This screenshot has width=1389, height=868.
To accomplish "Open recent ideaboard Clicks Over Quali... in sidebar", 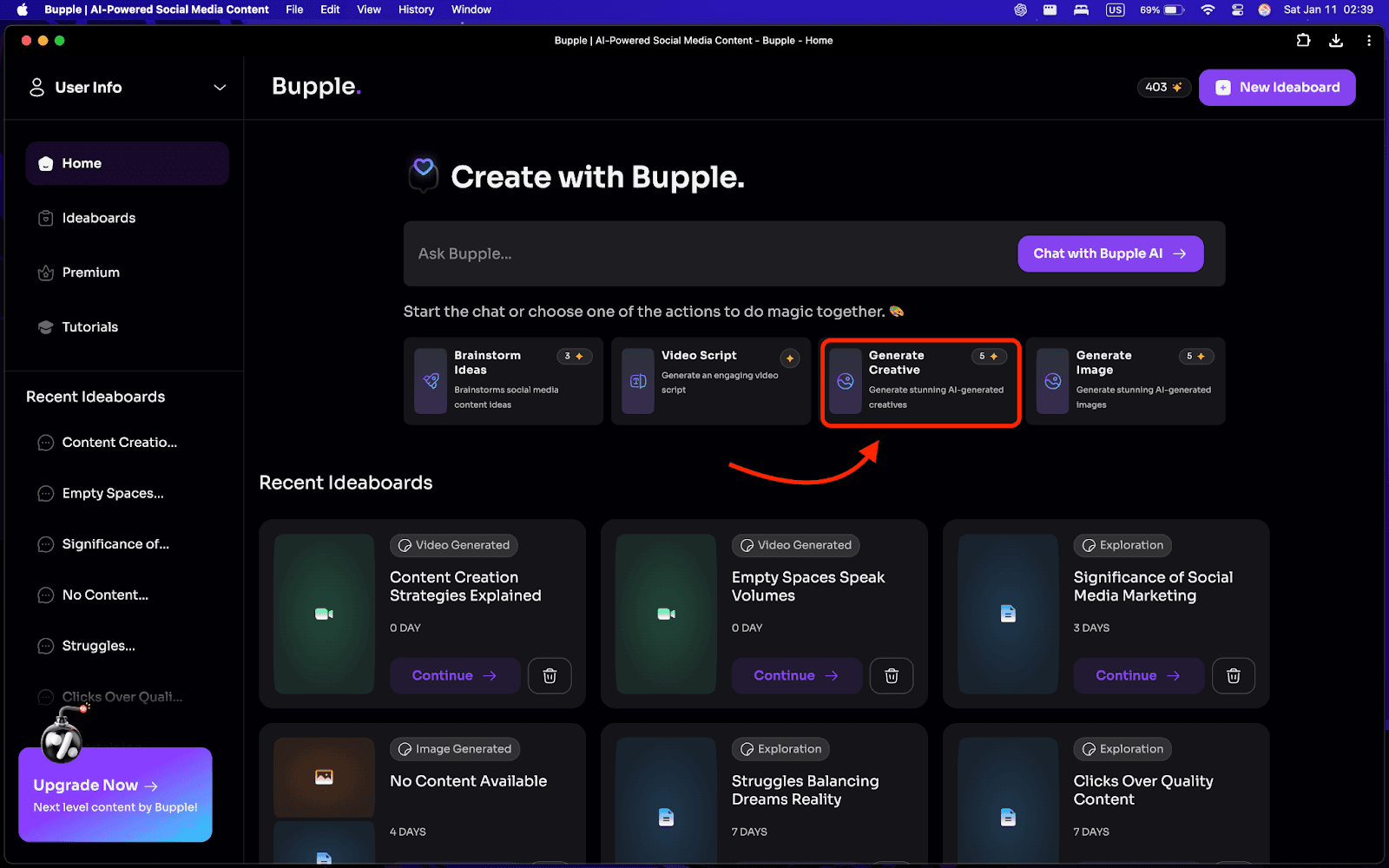I will pos(110,697).
